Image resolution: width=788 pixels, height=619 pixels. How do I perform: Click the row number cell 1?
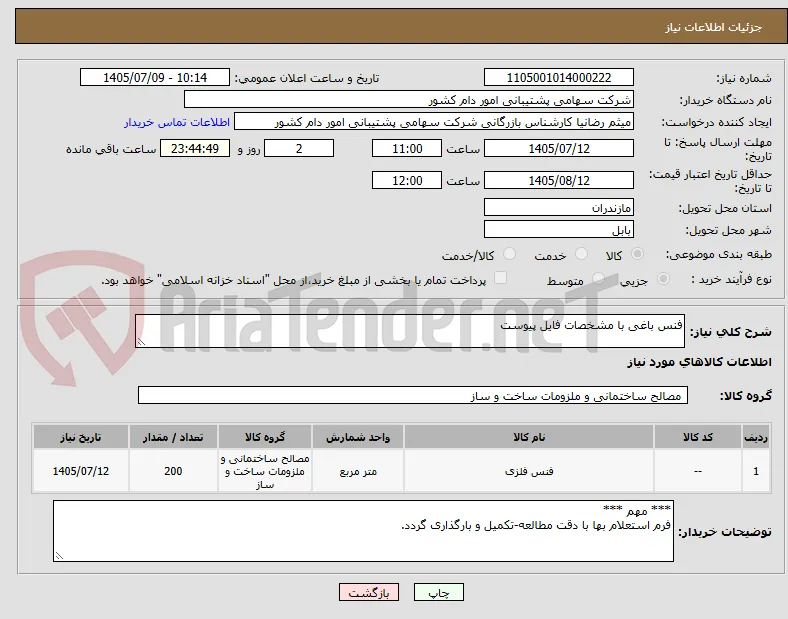click(756, 471)
